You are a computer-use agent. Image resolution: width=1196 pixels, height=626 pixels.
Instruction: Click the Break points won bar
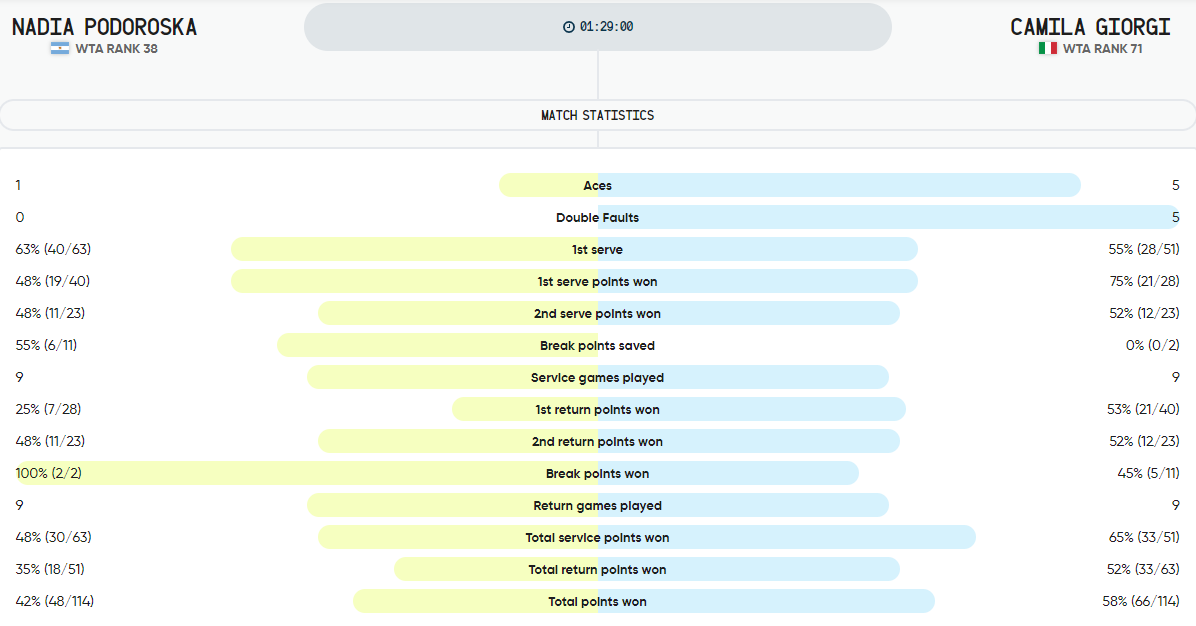click(x=437, y=474)
